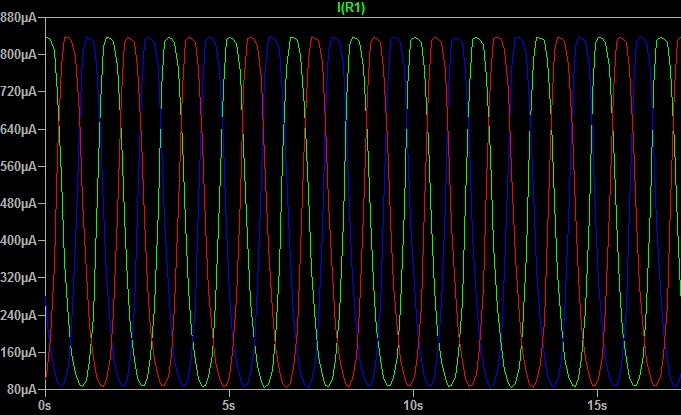Click the 320µA axis label

19,277
